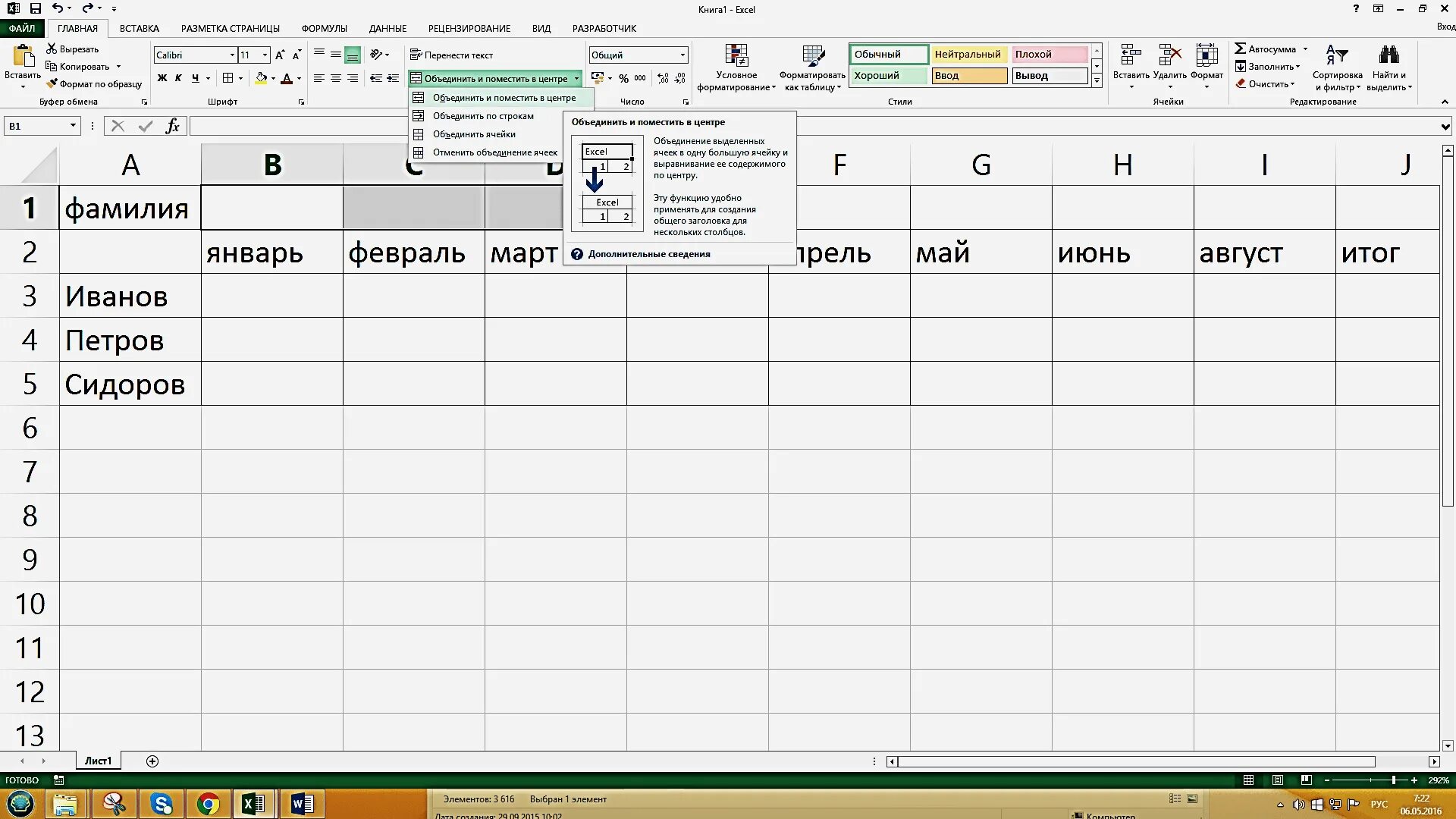Click the AutoSum sigma icon
Image resolution: width=1456 pixels, height=819 pixels.
1241,49
